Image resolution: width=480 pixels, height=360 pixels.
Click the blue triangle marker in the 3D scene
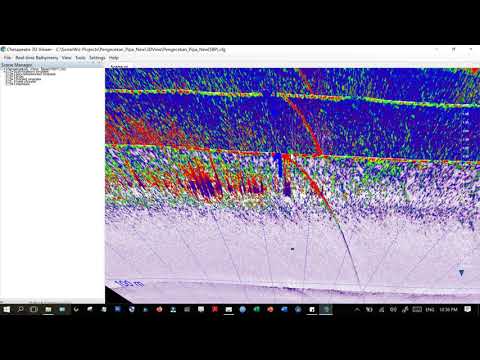(461, 273)
